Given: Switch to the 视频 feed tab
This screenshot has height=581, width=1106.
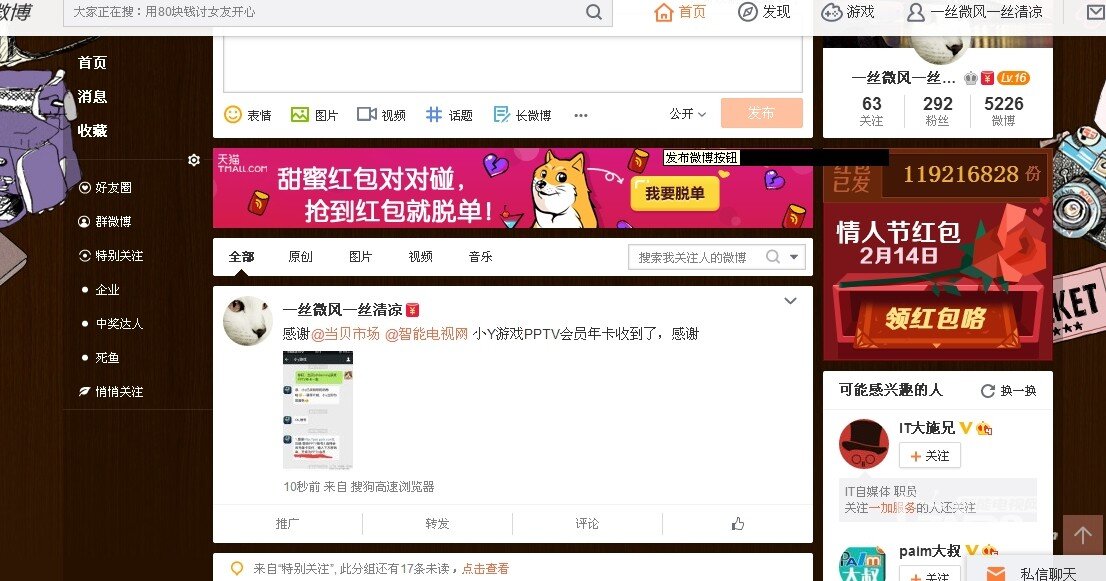Looking at the screenshot, I should (x=420, y=257).
